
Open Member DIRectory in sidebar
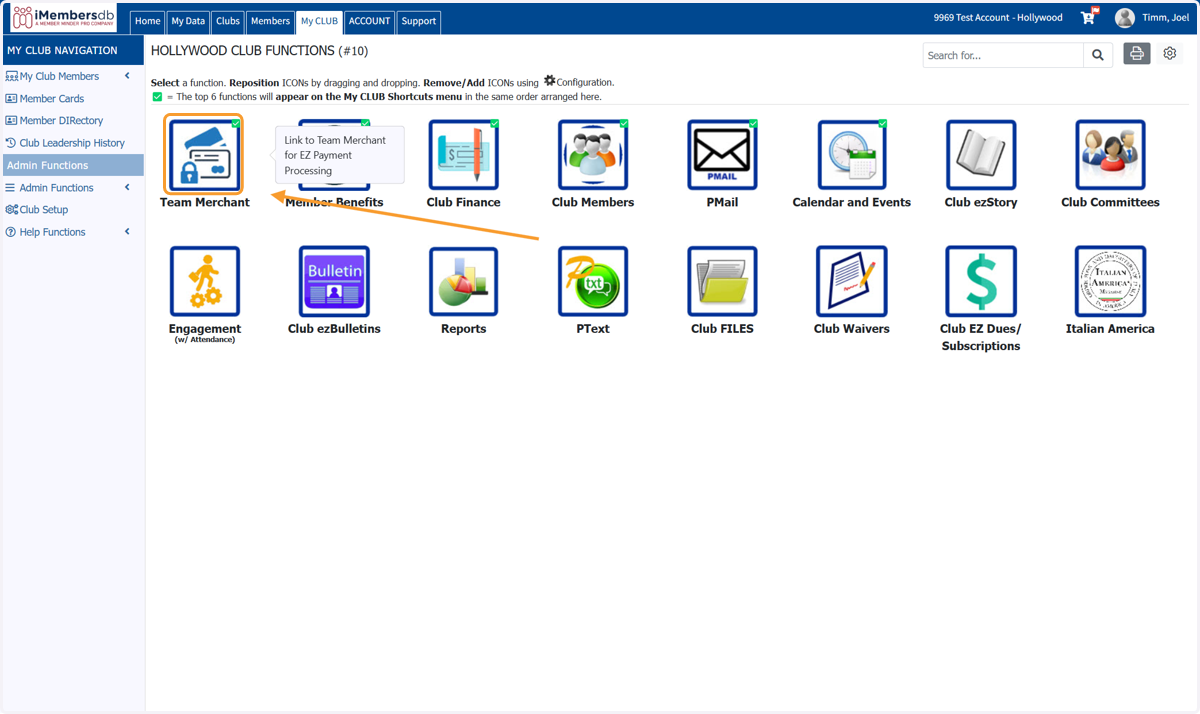click(x=61, y=121)
